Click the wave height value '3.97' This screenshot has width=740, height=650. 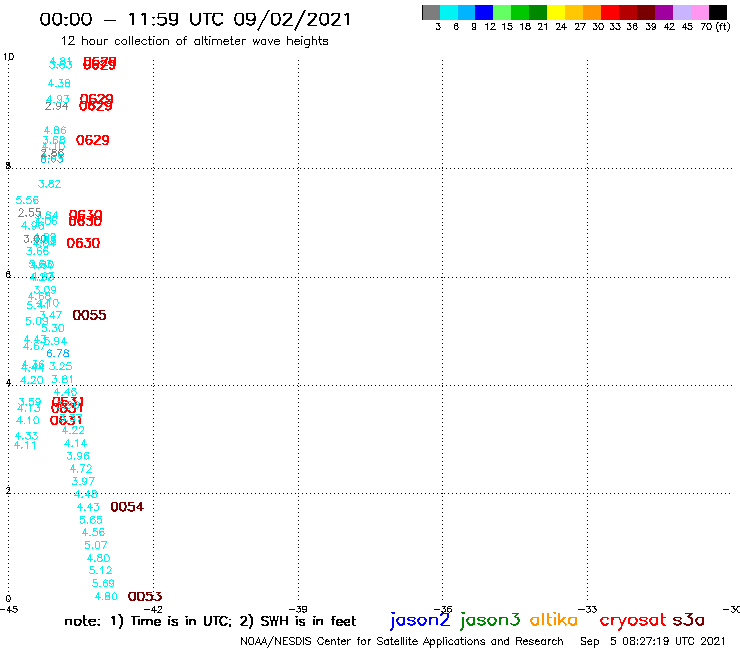click(83, 481)
